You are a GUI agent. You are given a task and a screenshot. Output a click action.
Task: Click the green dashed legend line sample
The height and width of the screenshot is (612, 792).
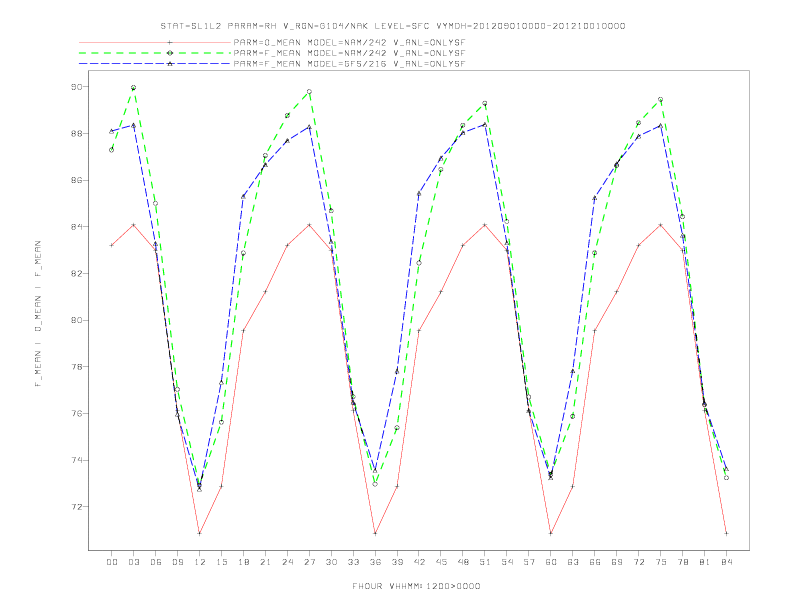[x=155, y=53]
